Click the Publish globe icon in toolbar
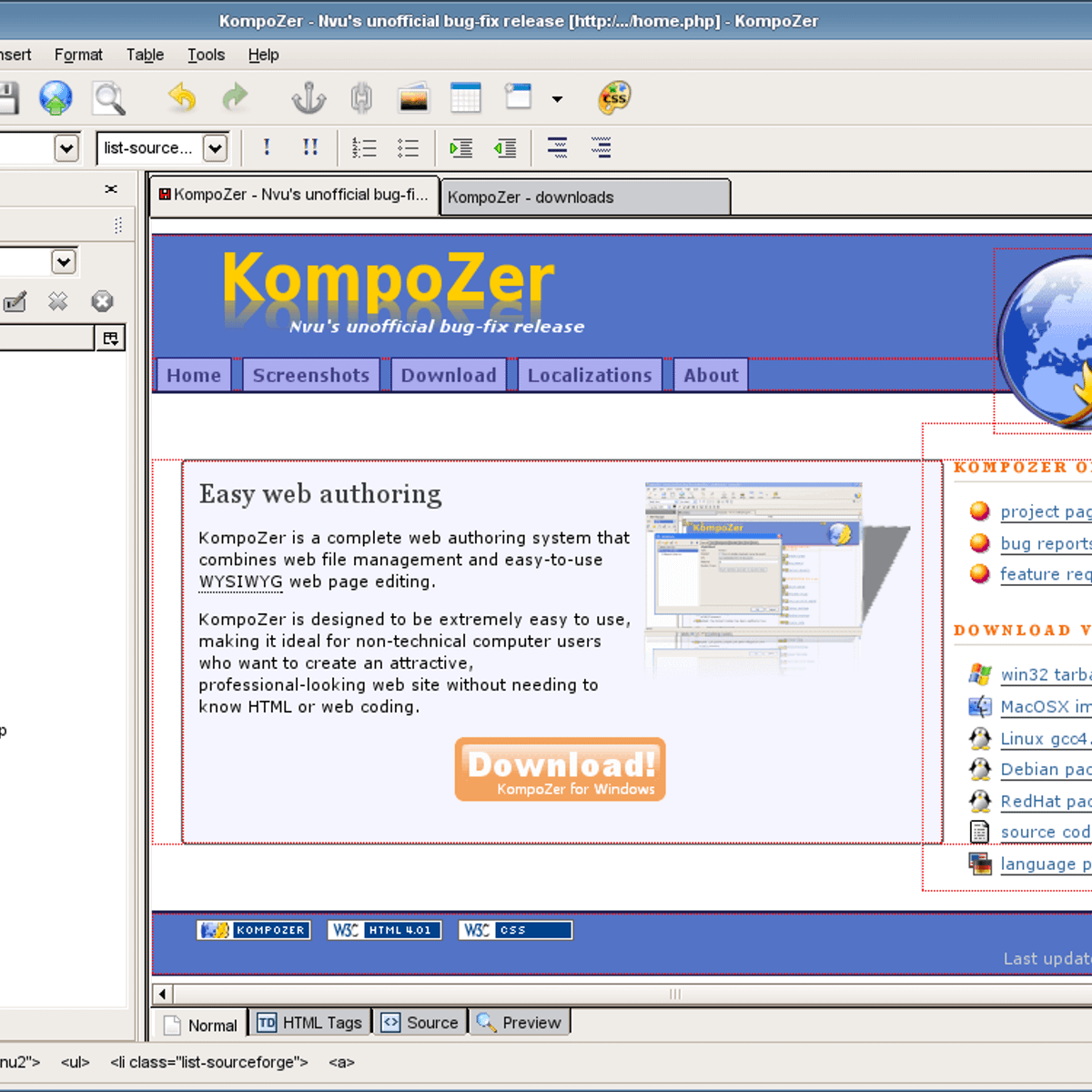 (x=56, y=97)
